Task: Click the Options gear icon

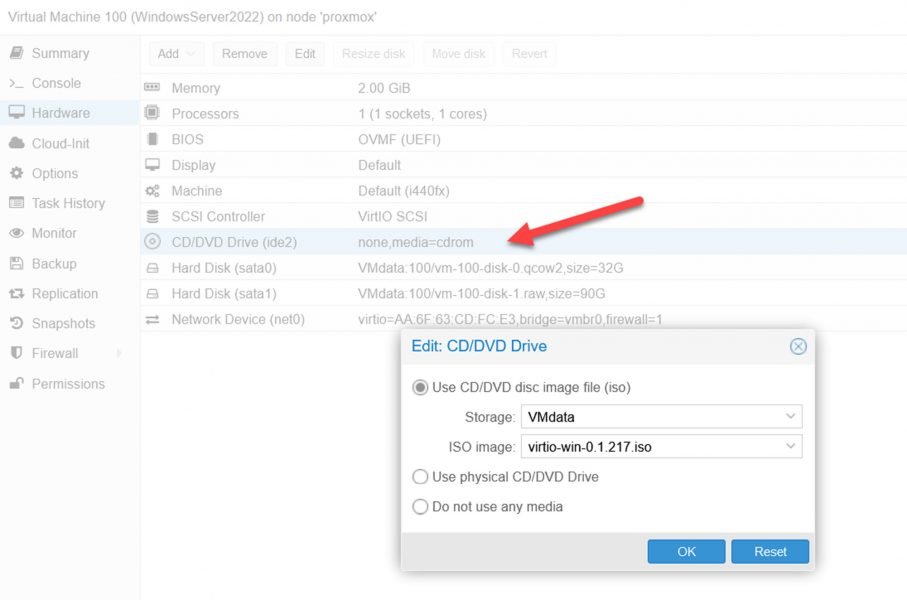Action: tap(16, 173)
